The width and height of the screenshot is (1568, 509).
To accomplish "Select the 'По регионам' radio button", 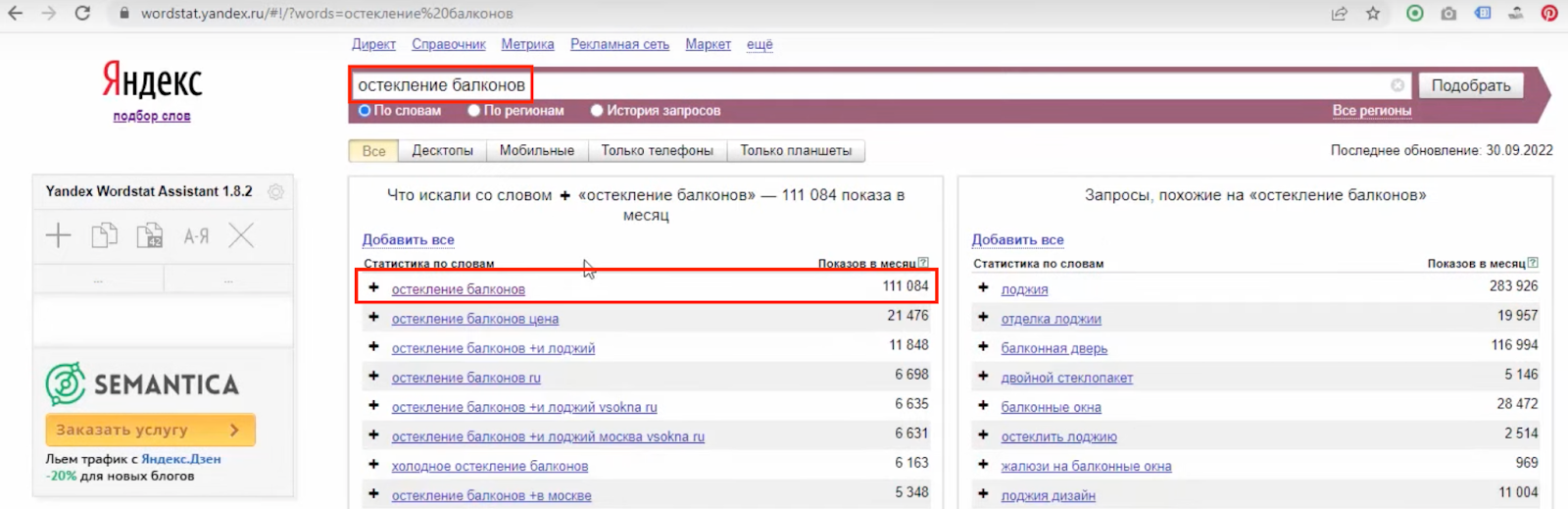I will click(474, 111).
